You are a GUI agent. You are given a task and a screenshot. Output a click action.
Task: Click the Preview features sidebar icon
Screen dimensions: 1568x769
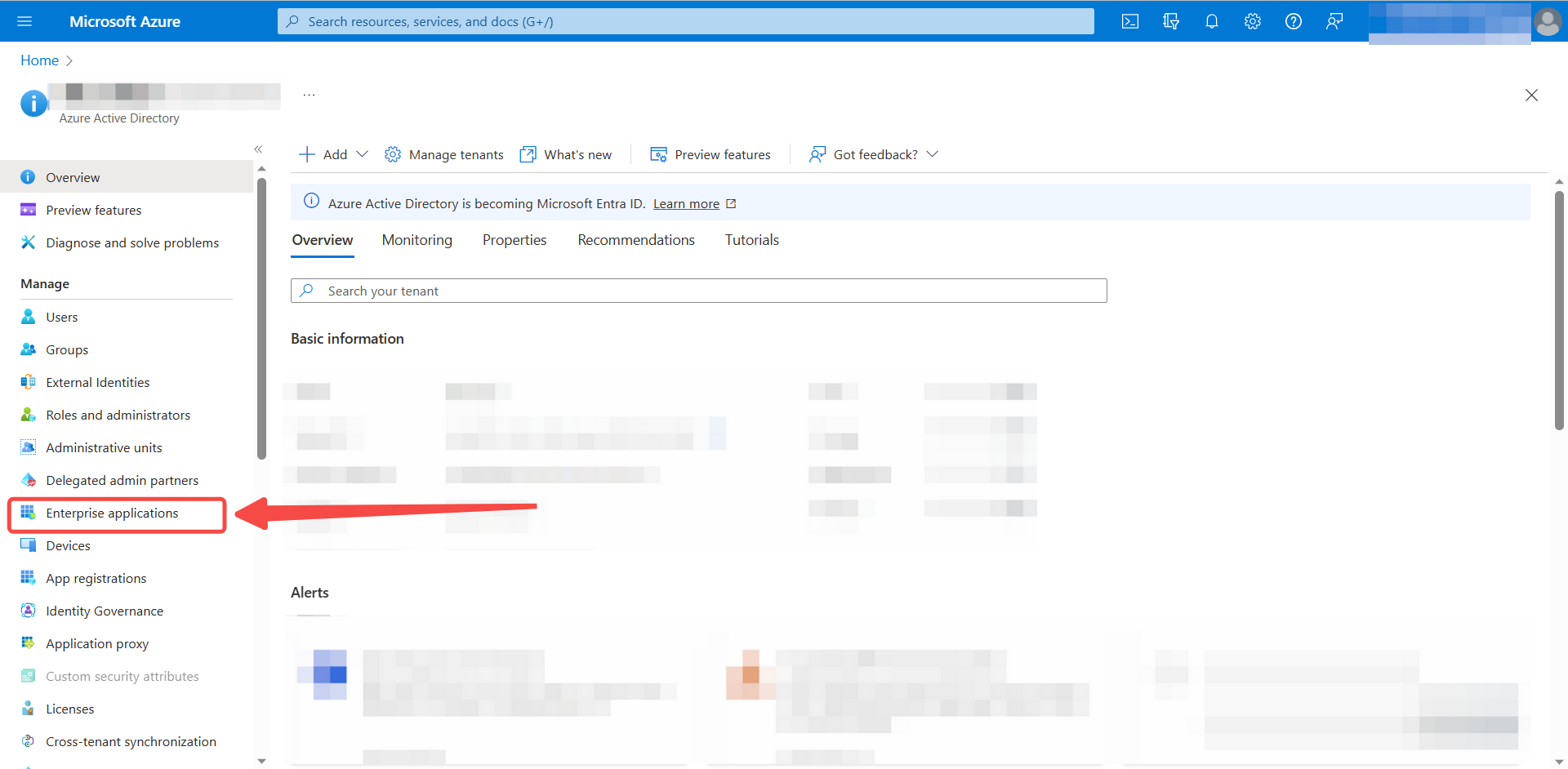(x=29, y=210)
